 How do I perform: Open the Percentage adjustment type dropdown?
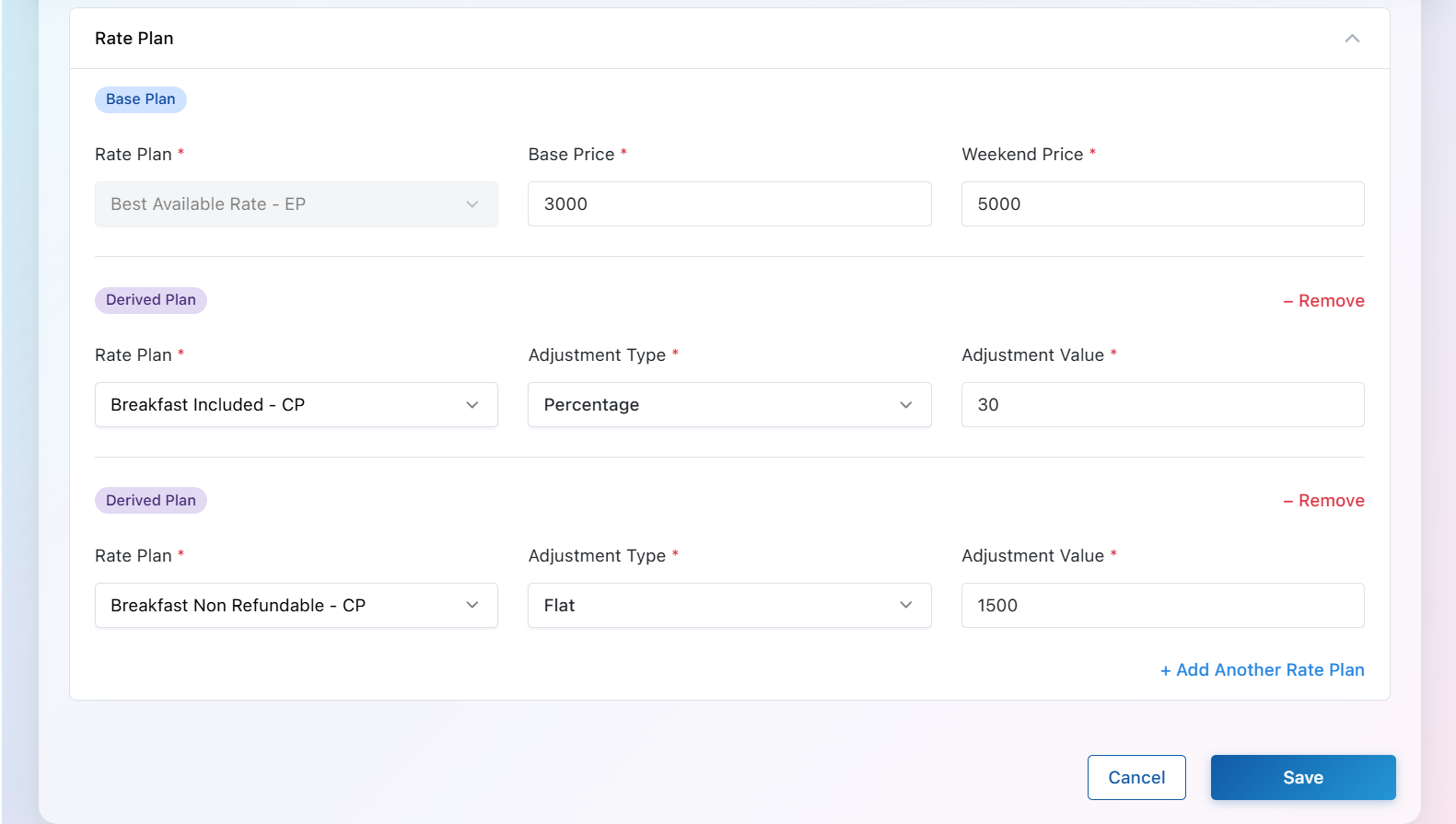729,405
